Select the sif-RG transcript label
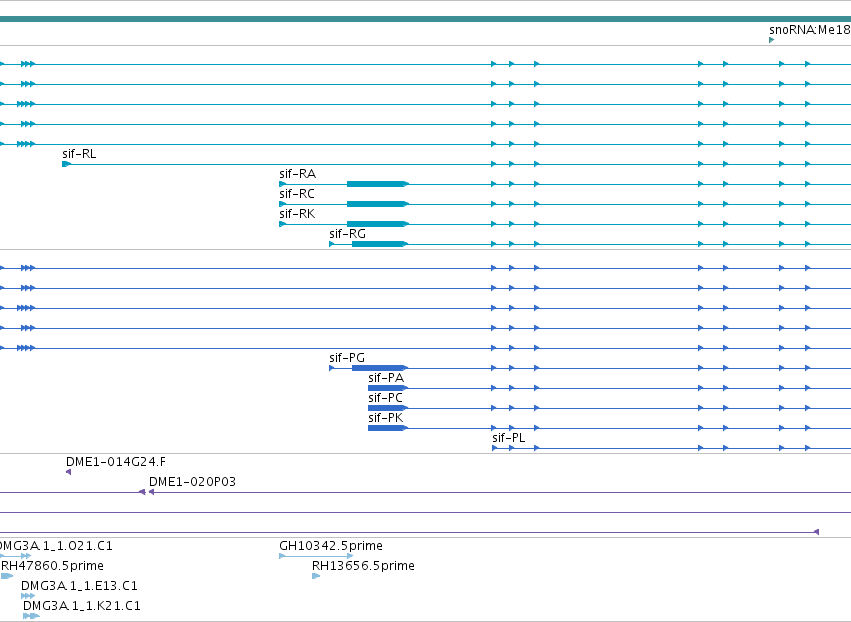851x622 pixels. pos(347,234)
